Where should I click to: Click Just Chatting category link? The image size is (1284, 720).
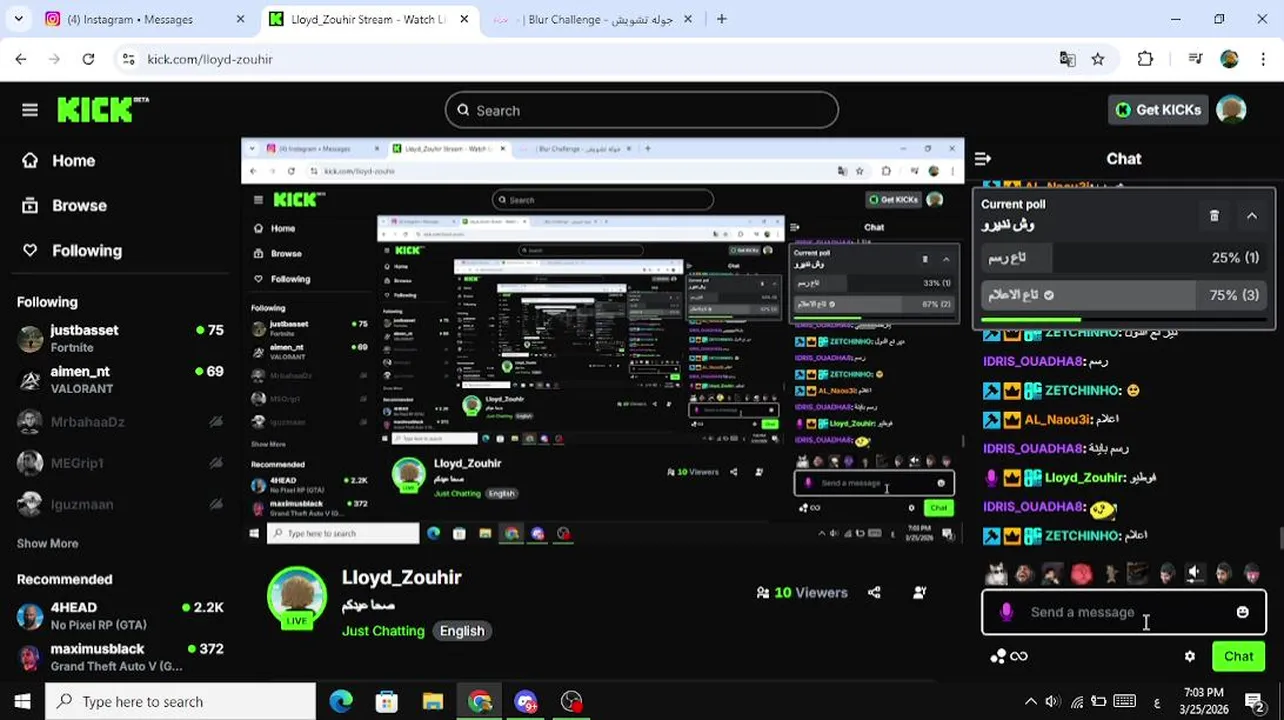point(383,630)
